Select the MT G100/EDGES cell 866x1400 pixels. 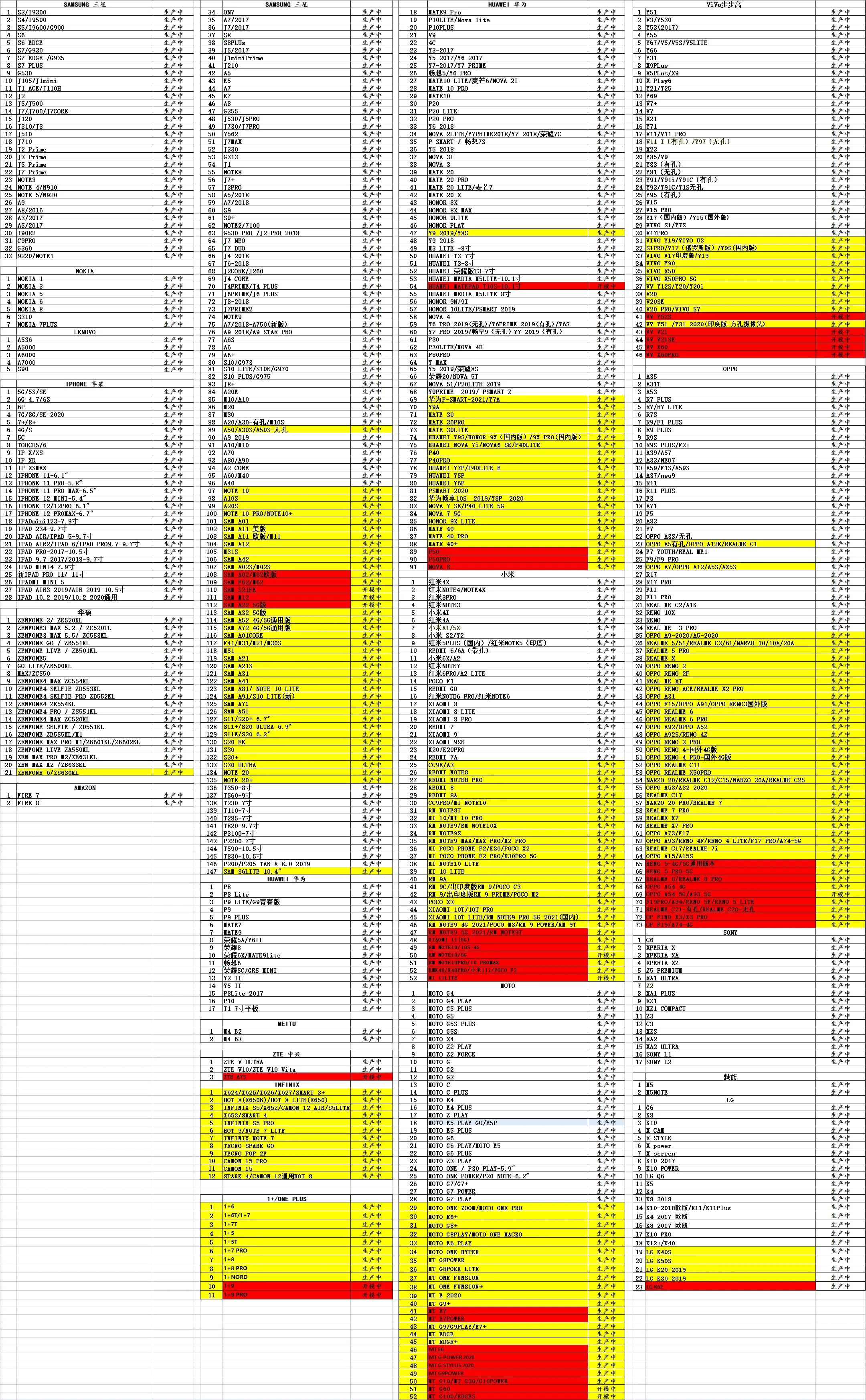(508, 1396)
